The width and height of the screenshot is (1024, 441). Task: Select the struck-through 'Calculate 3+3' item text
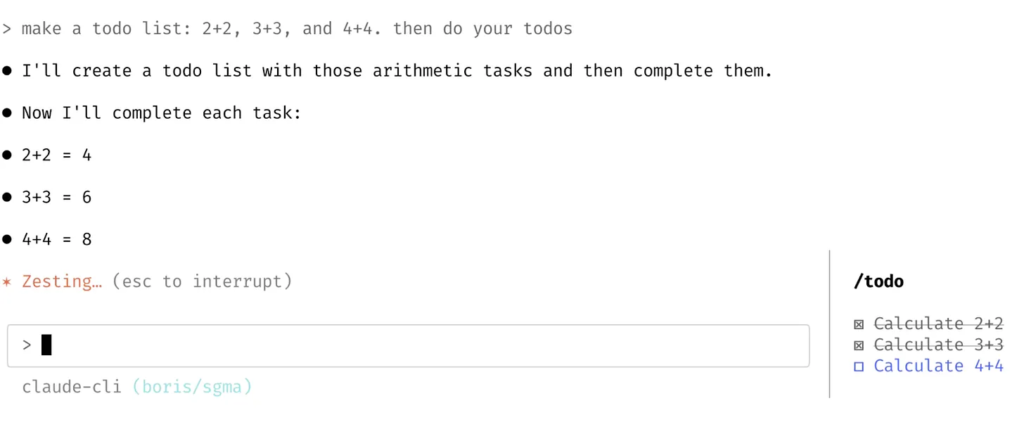938,345
